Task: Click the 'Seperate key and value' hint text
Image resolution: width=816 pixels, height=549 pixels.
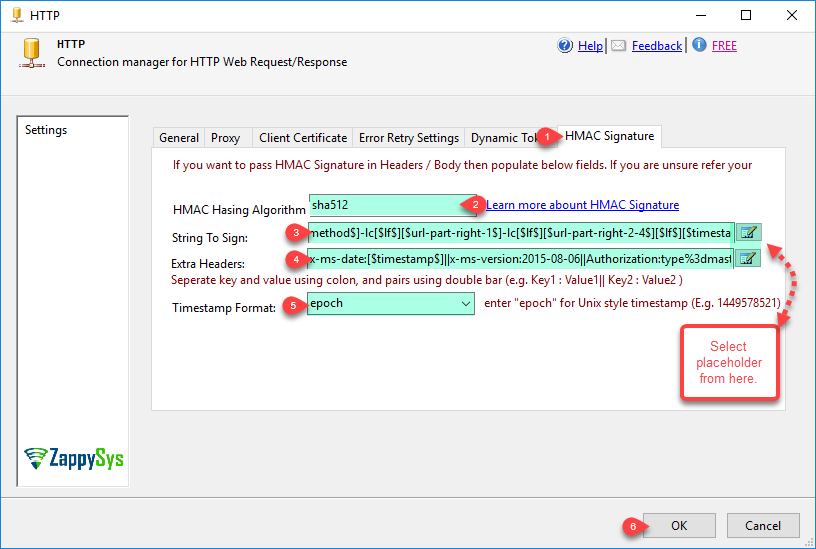Action: point(427,280)
